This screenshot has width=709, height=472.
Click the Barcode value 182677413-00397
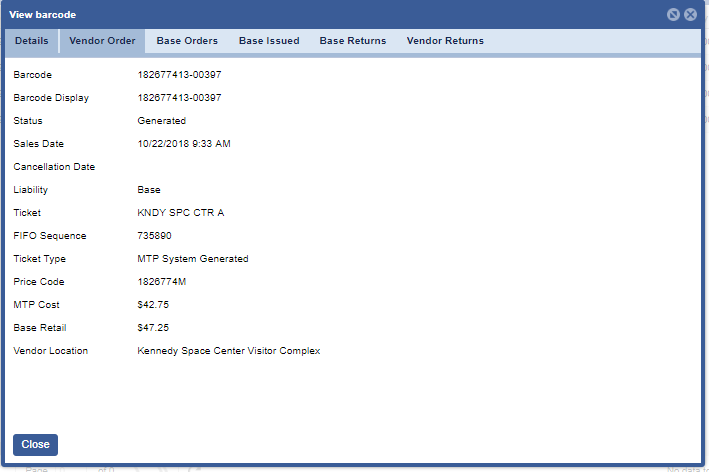coord(179,75)
